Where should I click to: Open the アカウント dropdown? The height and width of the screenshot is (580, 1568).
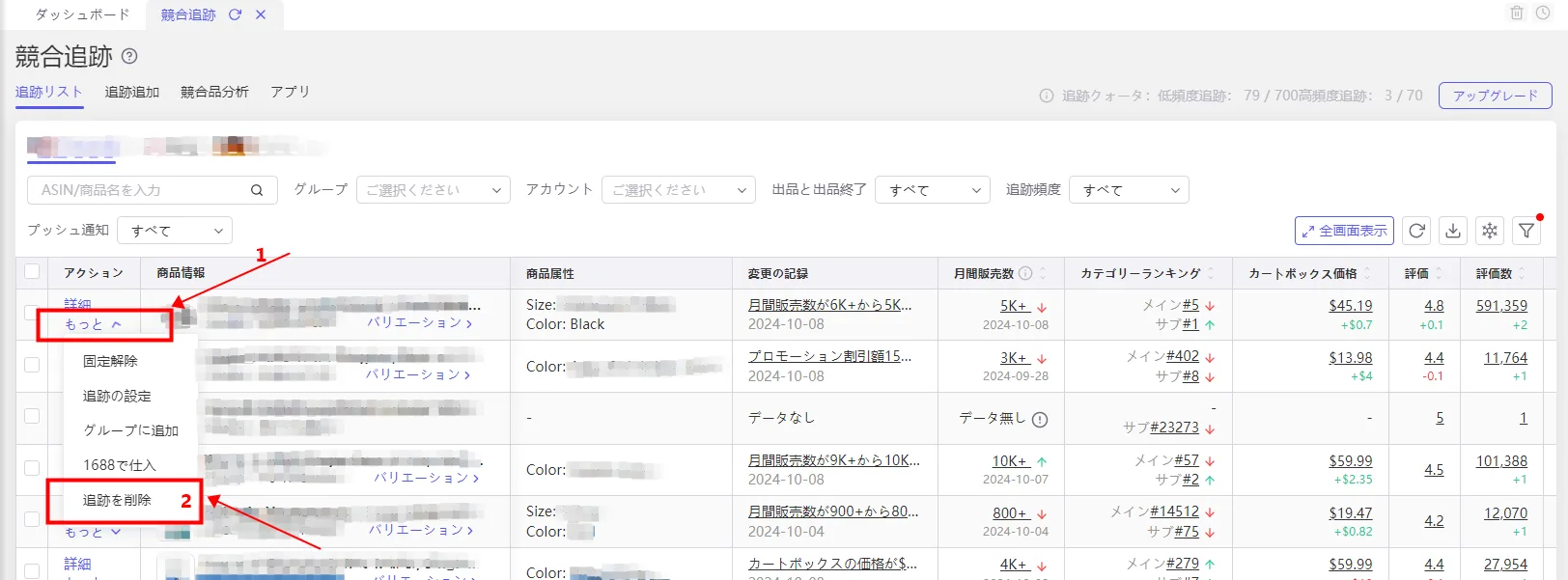[x=679, y=190]
